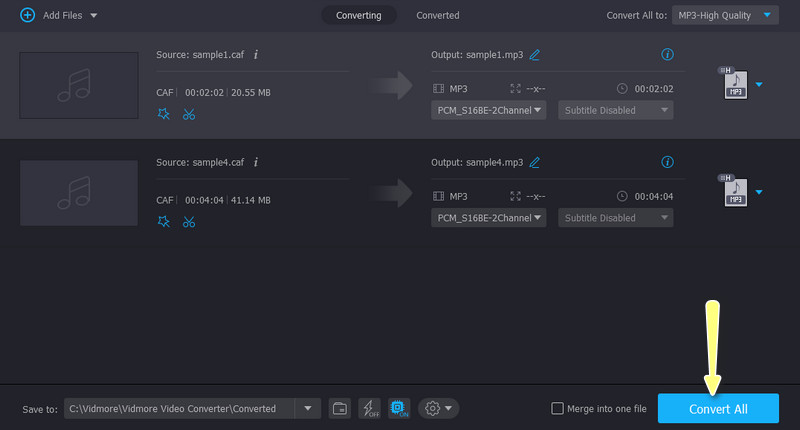Toggle the hardware acceleration lightning icon
800x430 pixels.
coord(369,408)
